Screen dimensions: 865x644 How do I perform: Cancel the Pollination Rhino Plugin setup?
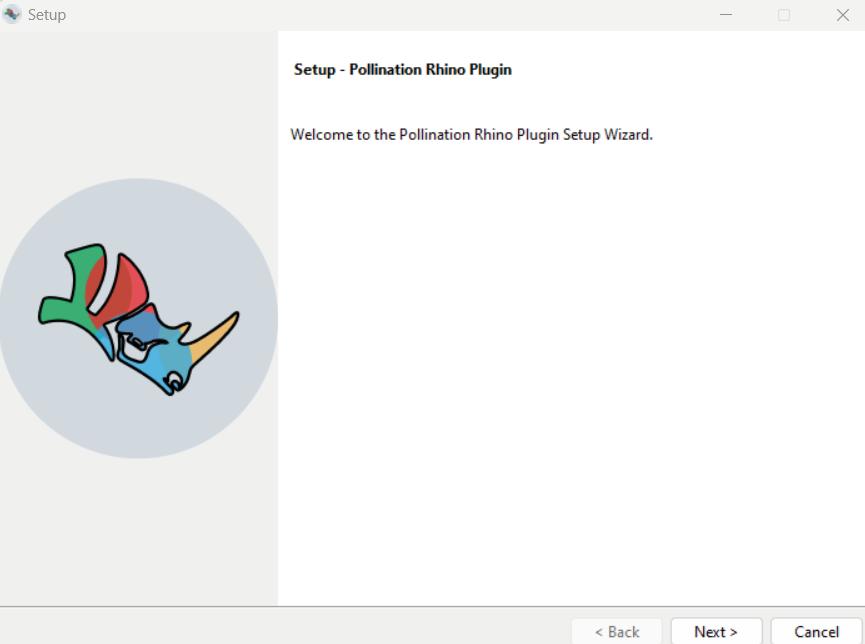pos(816,631)
